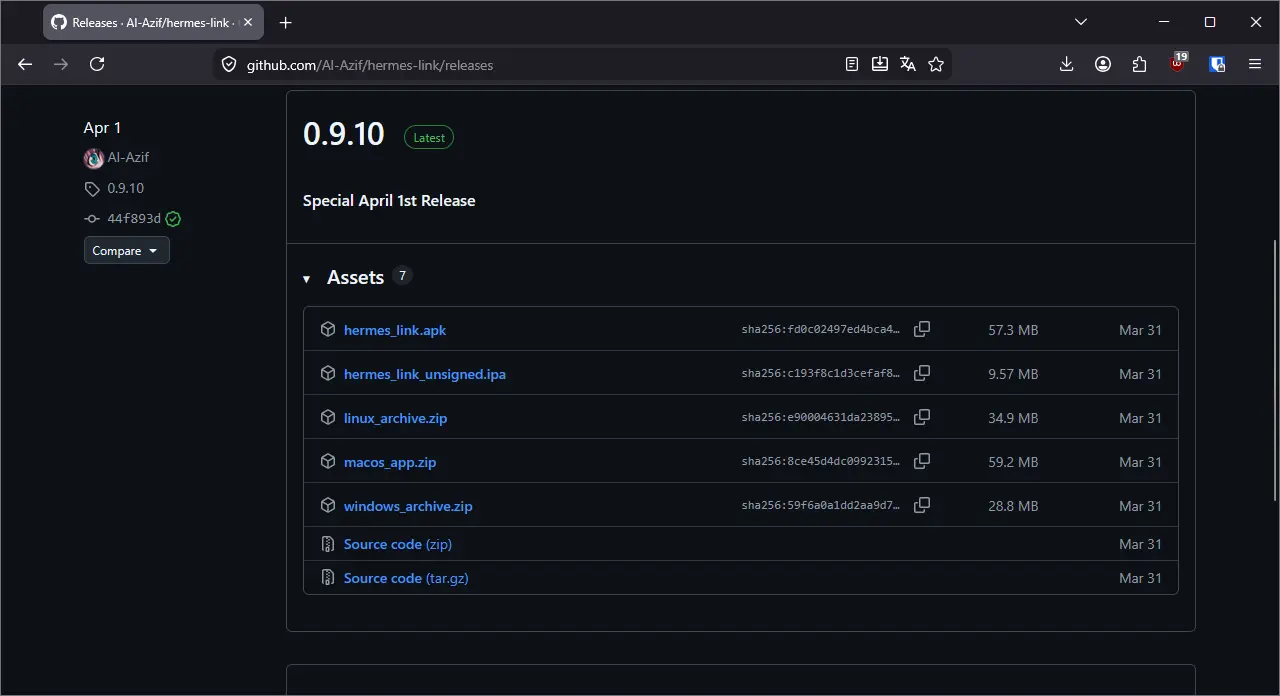
Task: Download Source code (tar.gz)
Action: coord(406,578)
